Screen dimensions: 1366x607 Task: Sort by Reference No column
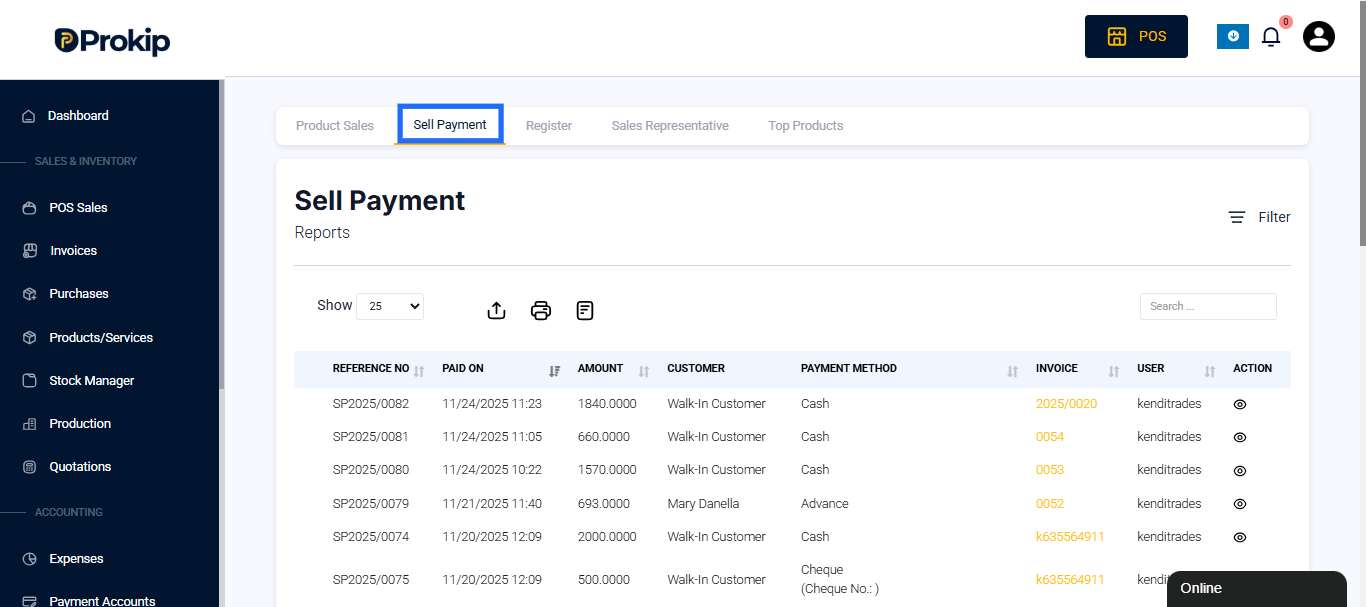click(379, 369)
